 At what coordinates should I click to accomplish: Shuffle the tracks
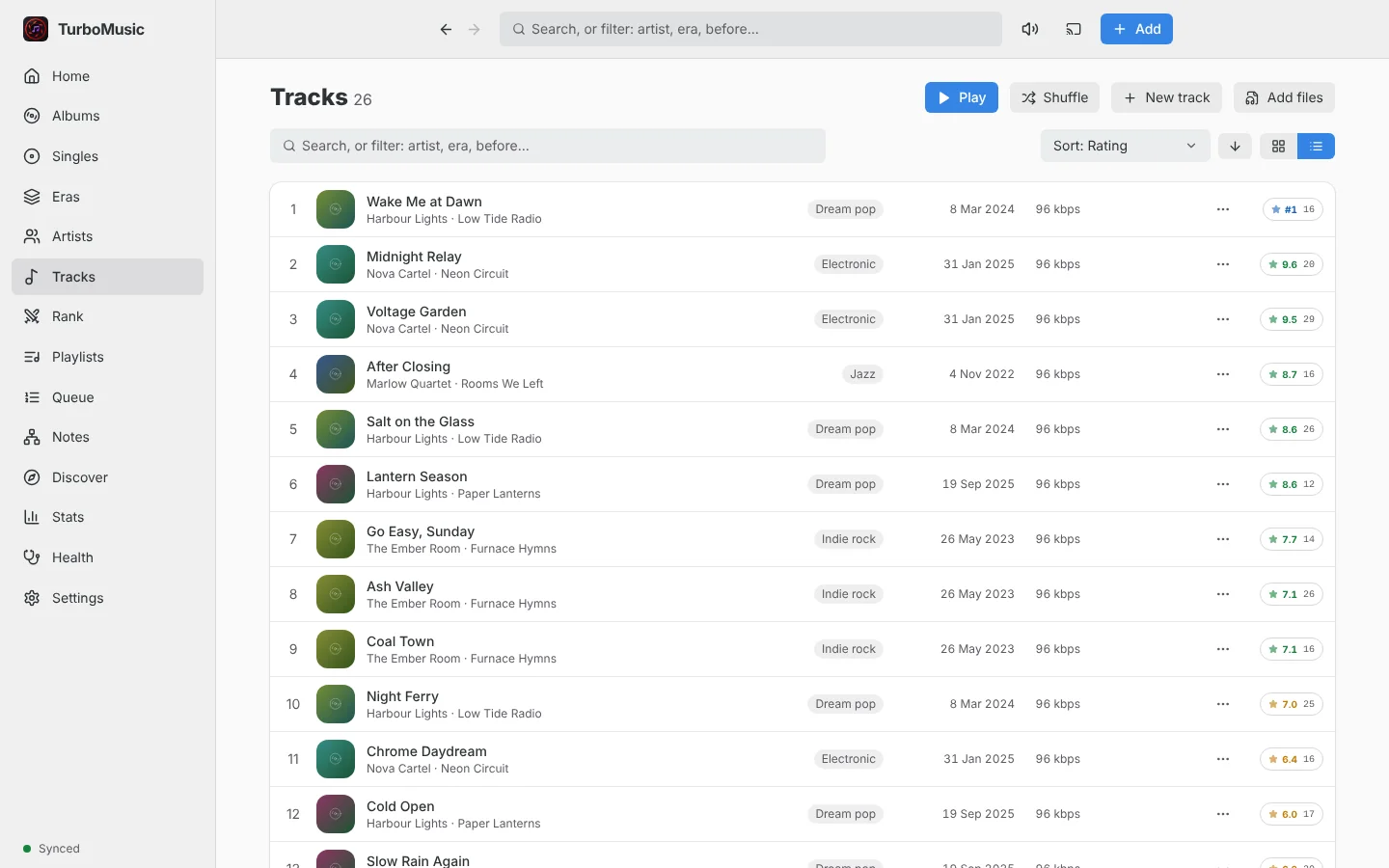(x=1054, y=97)
